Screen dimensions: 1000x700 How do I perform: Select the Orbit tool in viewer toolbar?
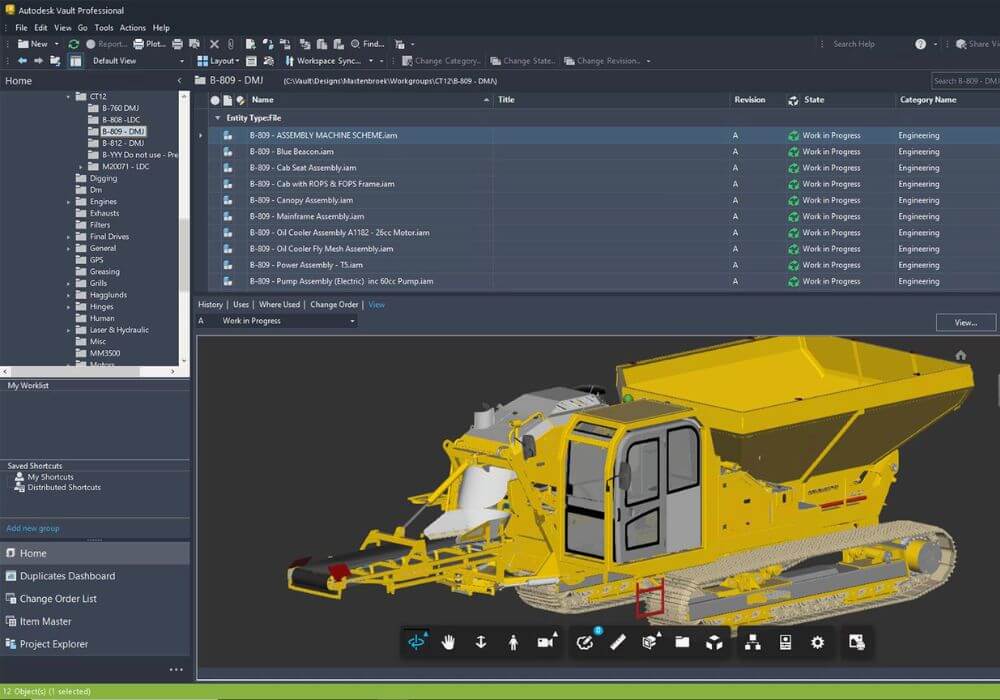417,642
